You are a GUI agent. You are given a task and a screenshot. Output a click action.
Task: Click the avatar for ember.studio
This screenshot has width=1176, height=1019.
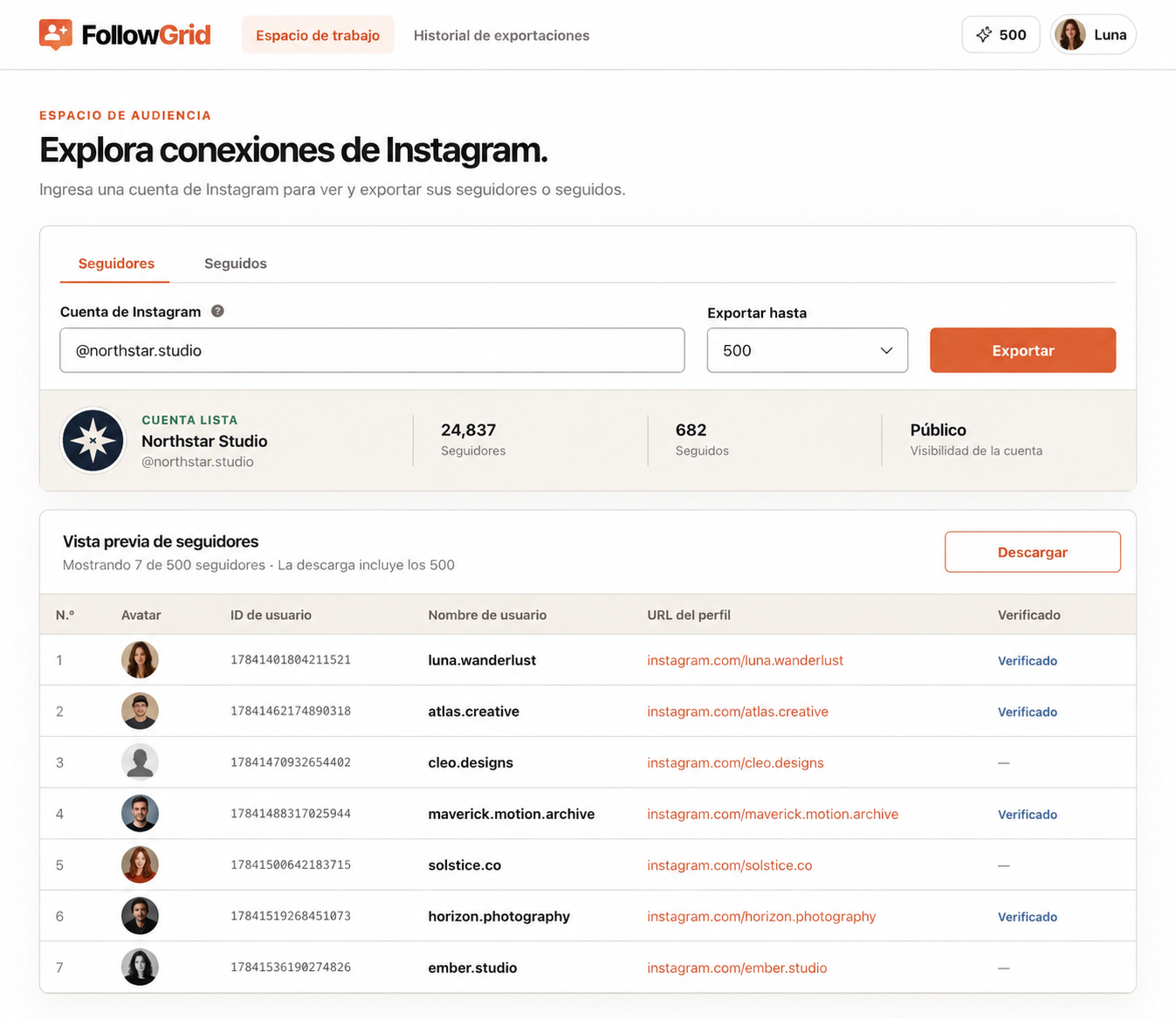coord(140,967)
